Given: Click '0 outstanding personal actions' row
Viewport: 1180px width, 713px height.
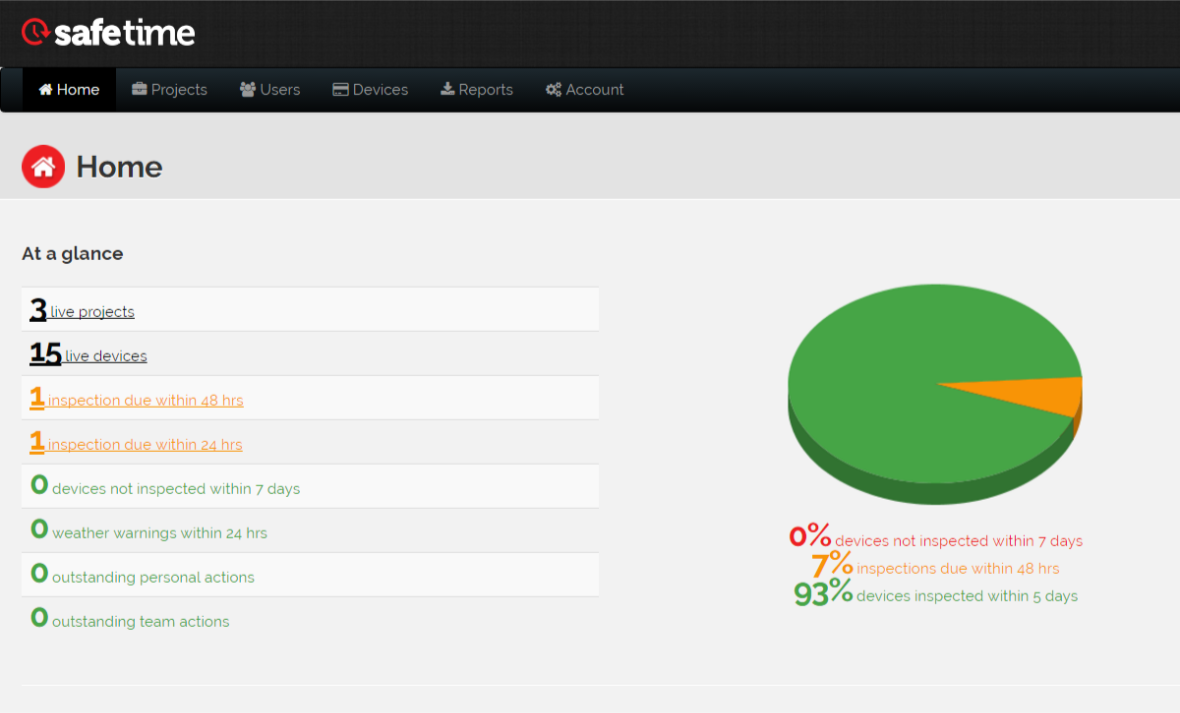Looking at the screenshot, I should (x=310, y=575).
